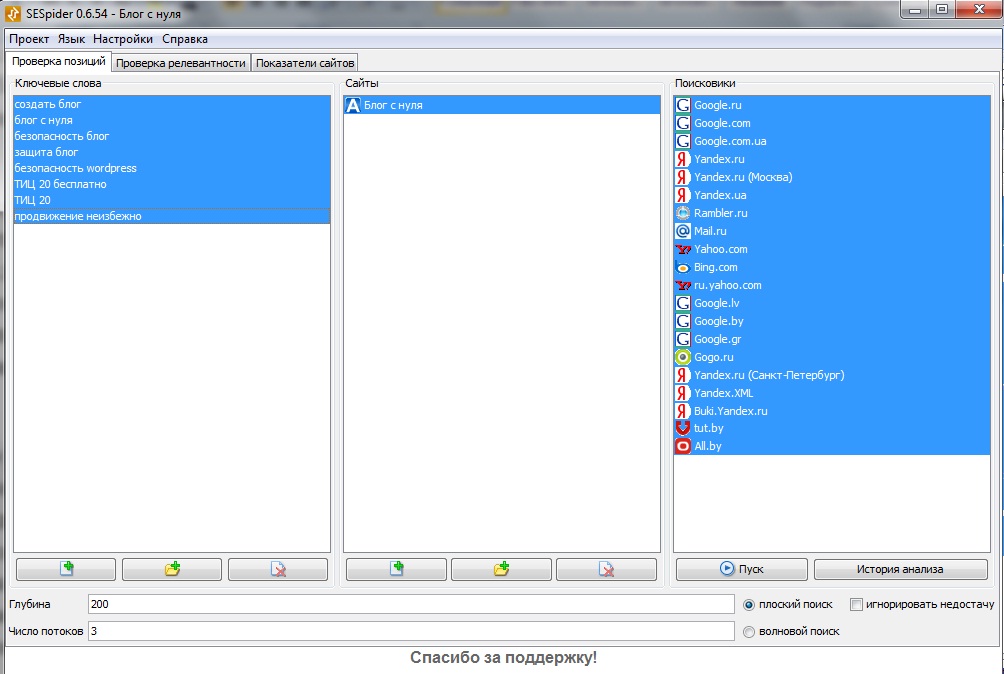Click the Глубина input field
The width and height of the screenshot is (1004, 674).
[410, 604]
